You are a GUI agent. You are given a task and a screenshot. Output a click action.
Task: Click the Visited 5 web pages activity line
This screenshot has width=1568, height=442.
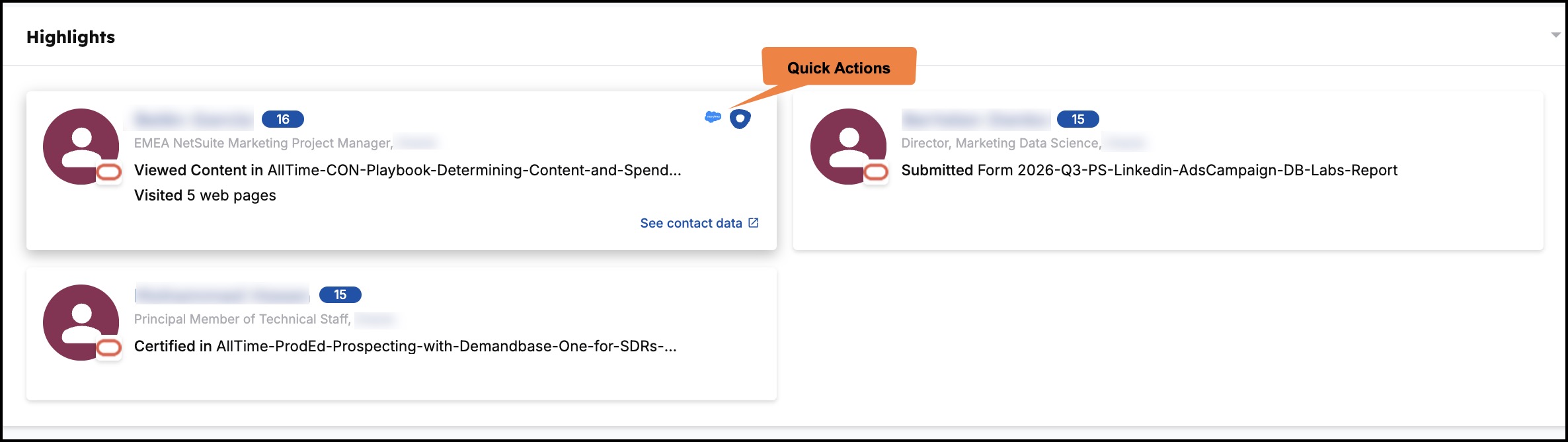tap(205, 195)
